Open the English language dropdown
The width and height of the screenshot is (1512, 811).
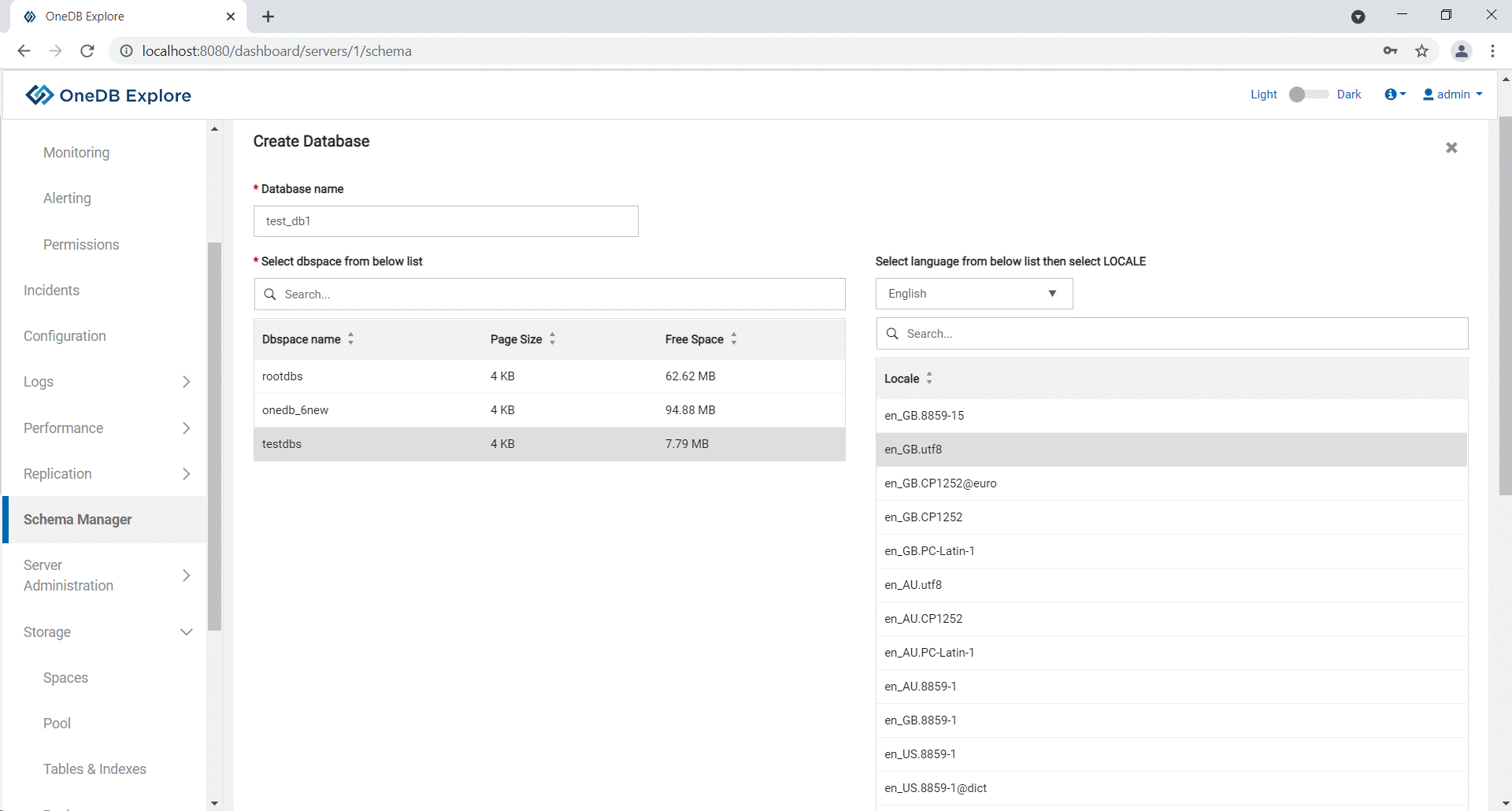tap(973, 294)
